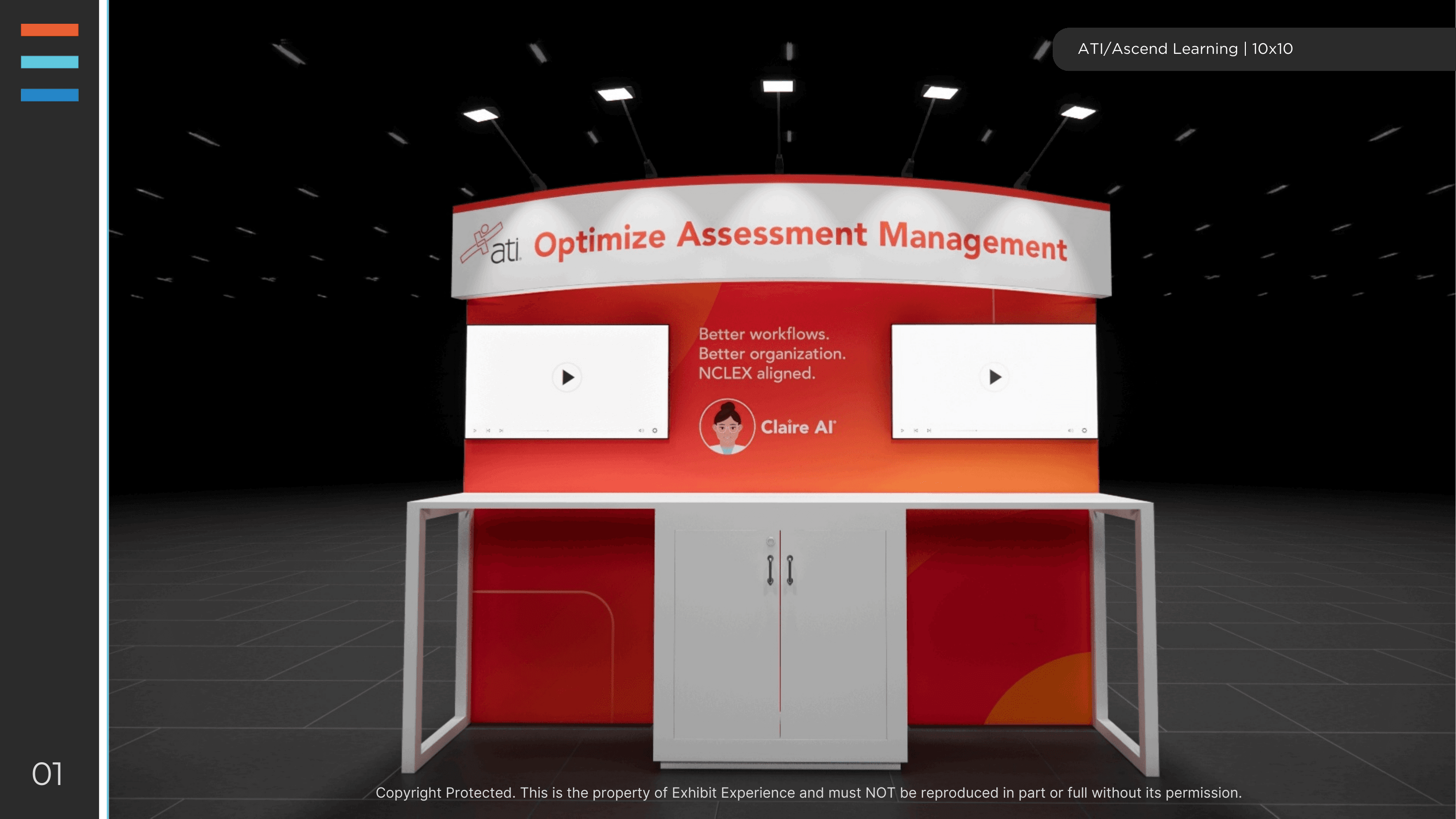The image size is (1456, 819).
Task: Click the next-track icon on the left screen
Action: coord(501,431)
